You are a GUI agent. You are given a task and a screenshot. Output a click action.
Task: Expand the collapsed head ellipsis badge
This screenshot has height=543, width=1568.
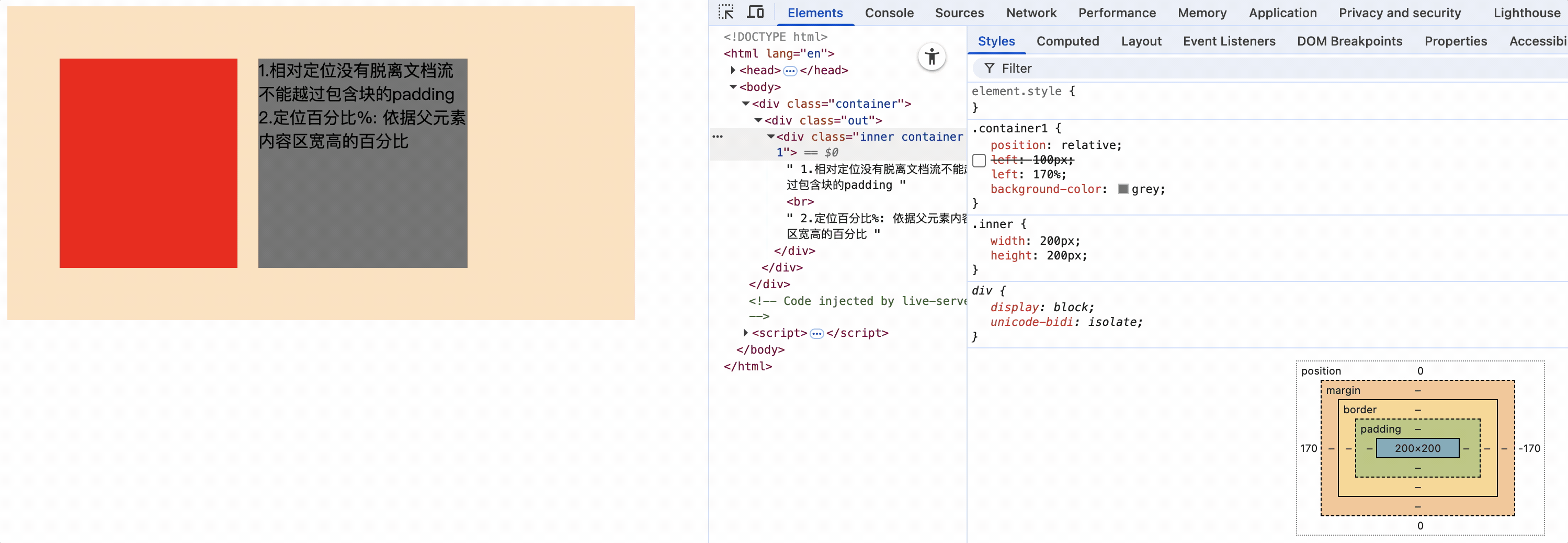pyautogui.click(x=790, y=71)
